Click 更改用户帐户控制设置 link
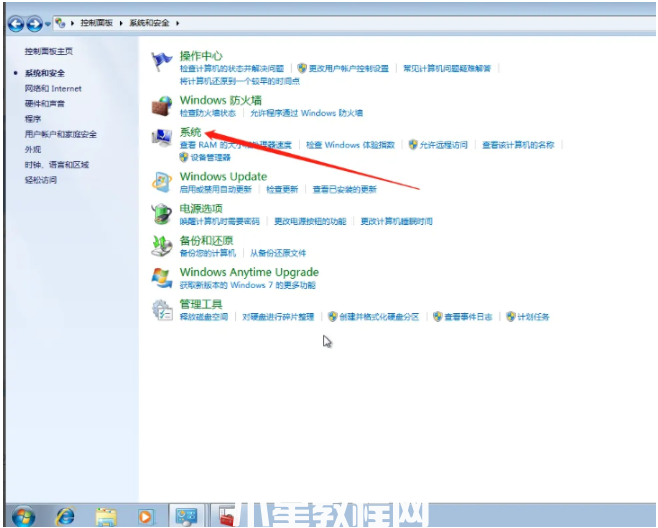 [349, 68]
